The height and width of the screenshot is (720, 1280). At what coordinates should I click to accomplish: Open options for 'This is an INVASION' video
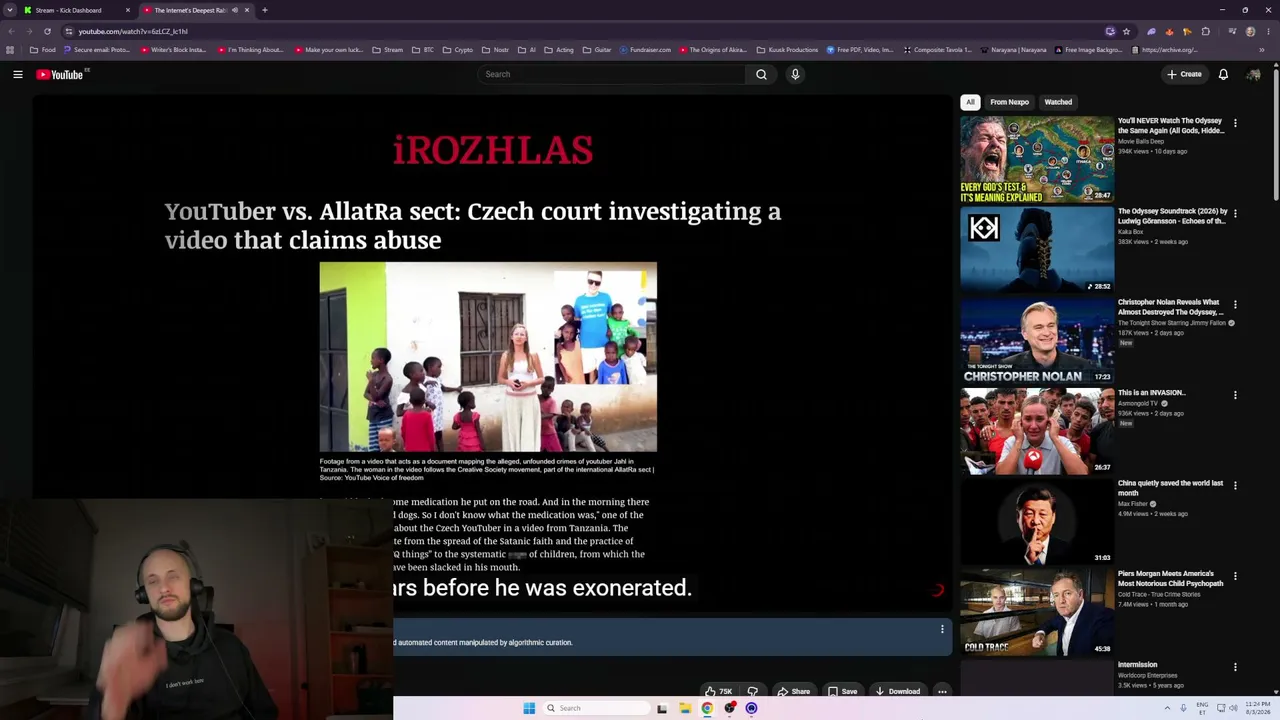pyautogui.click(x=1235, y=395)
